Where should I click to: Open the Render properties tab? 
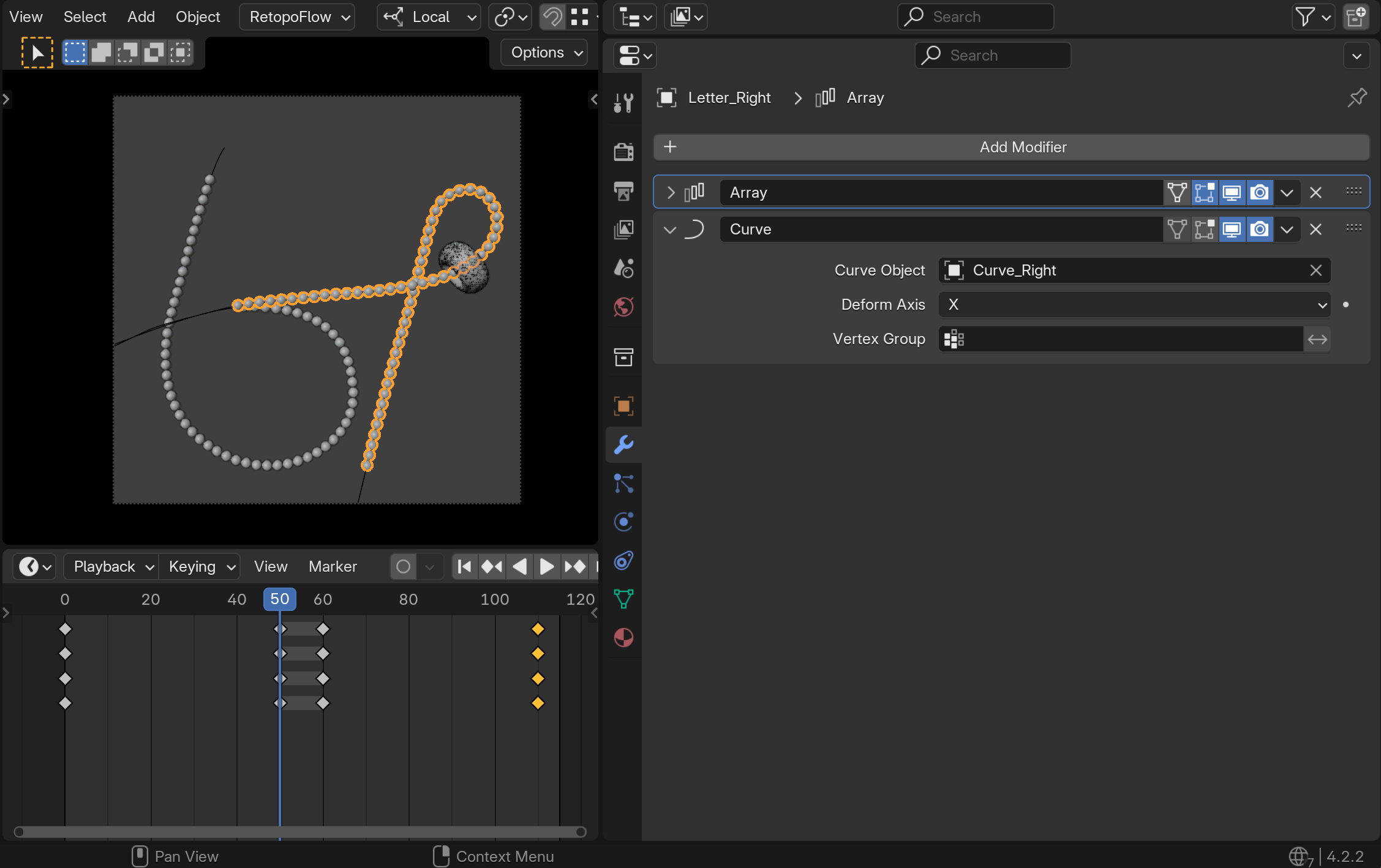[x=623, y=151]
